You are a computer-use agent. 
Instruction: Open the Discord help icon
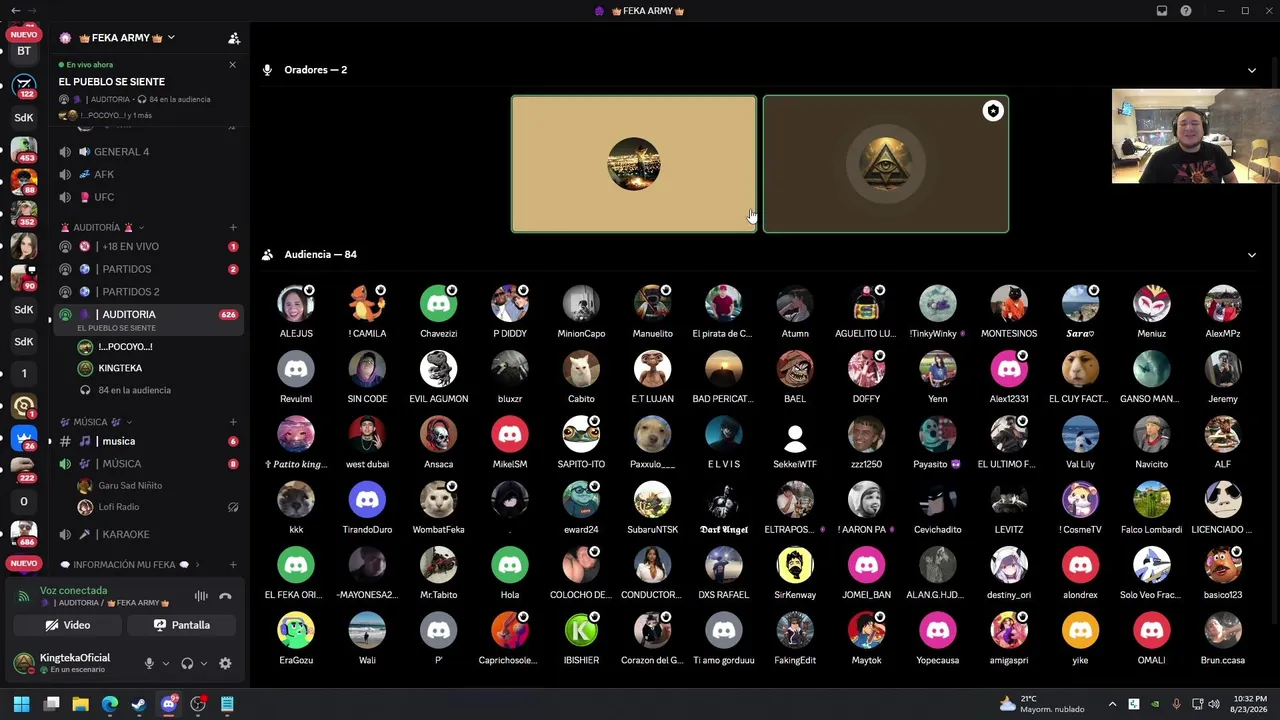(x=1186, y=11)
